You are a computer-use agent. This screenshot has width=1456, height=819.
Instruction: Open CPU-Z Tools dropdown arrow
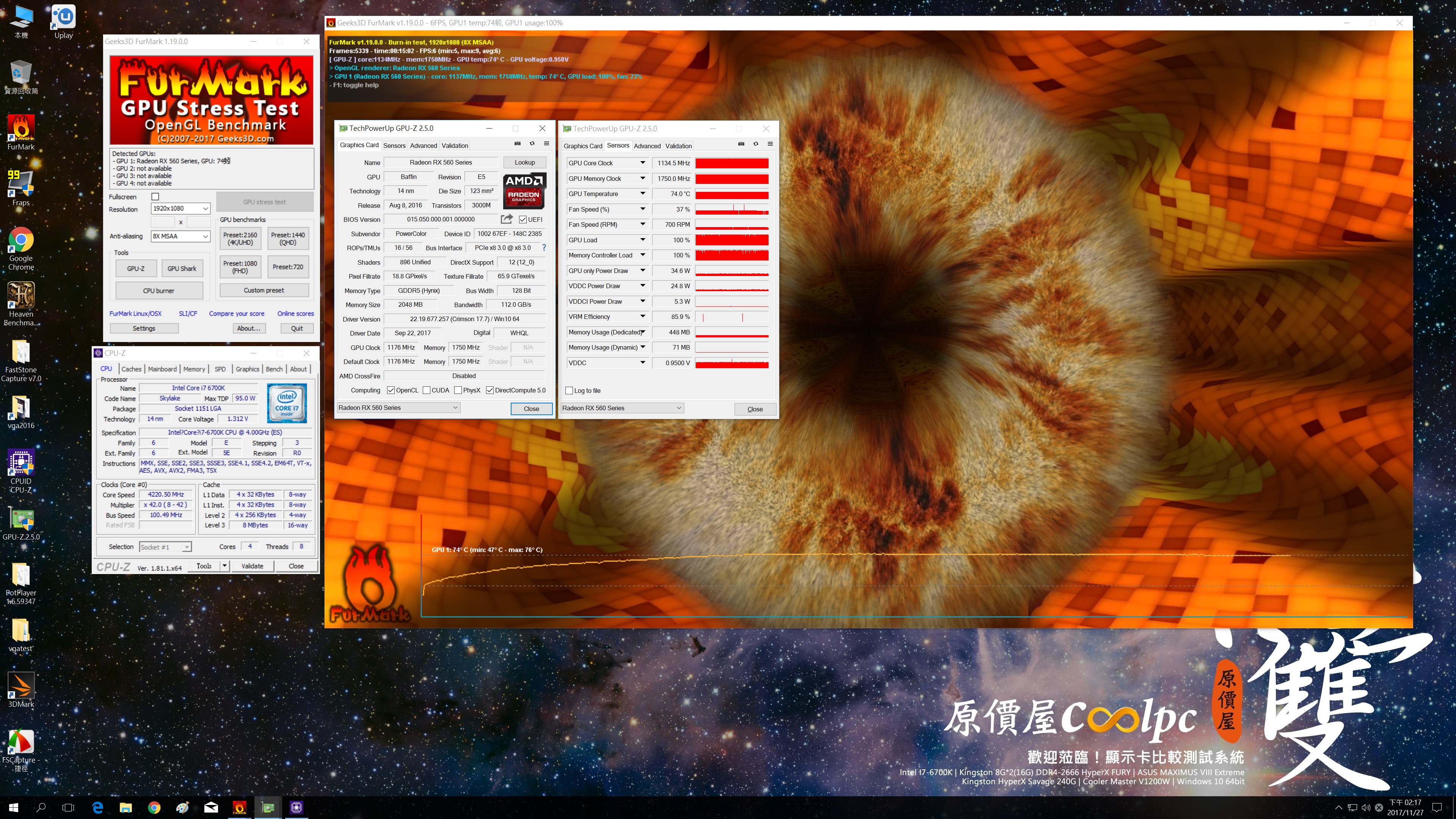point(224,566)
